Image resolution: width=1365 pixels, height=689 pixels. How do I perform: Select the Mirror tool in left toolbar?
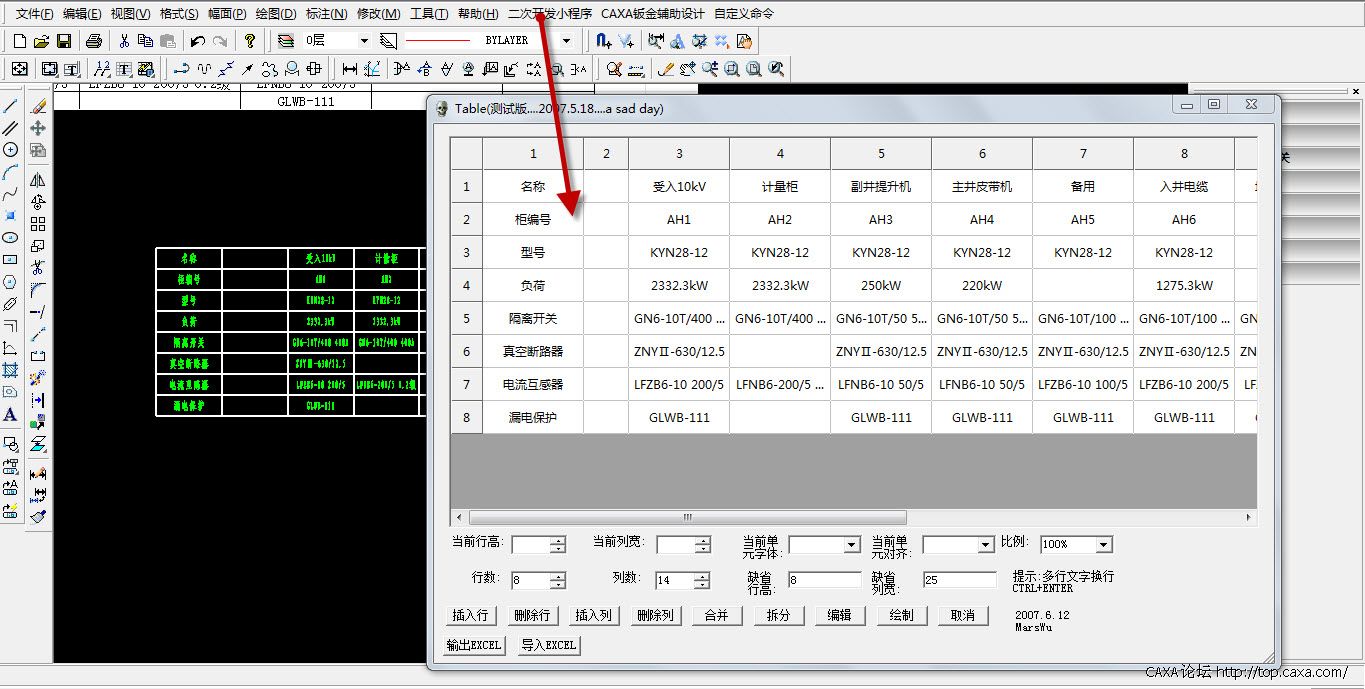click(38, 180)
